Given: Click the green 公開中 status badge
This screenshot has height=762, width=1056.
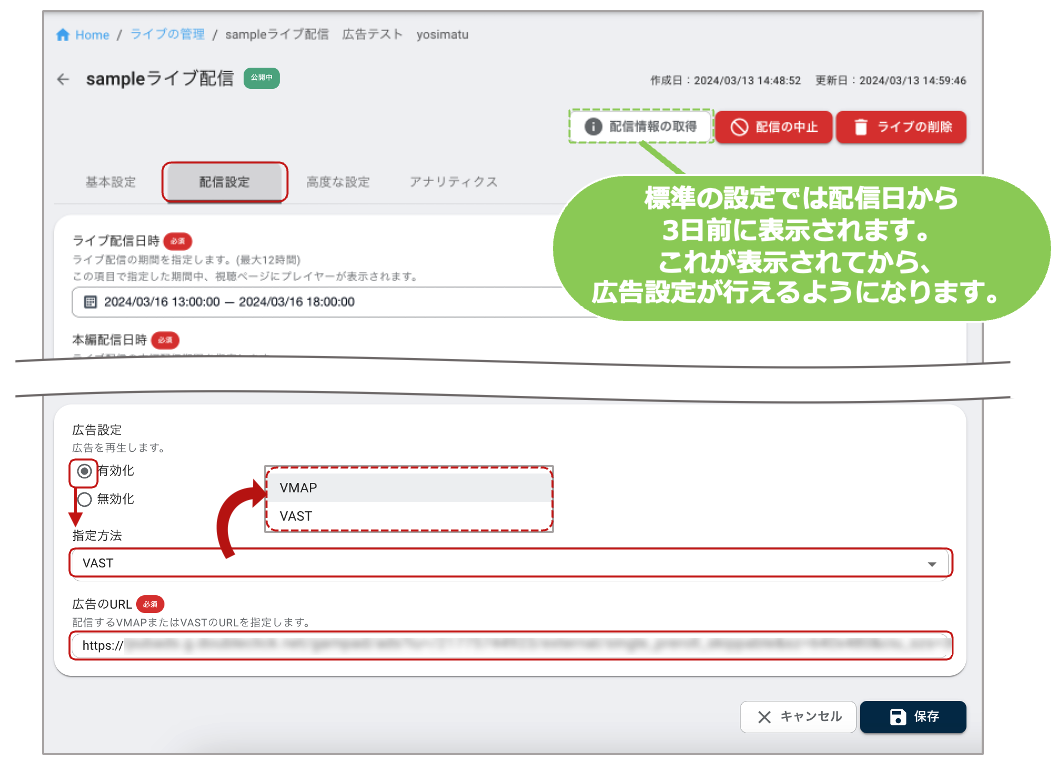Looking at the screenshot, I should point(261,77).
